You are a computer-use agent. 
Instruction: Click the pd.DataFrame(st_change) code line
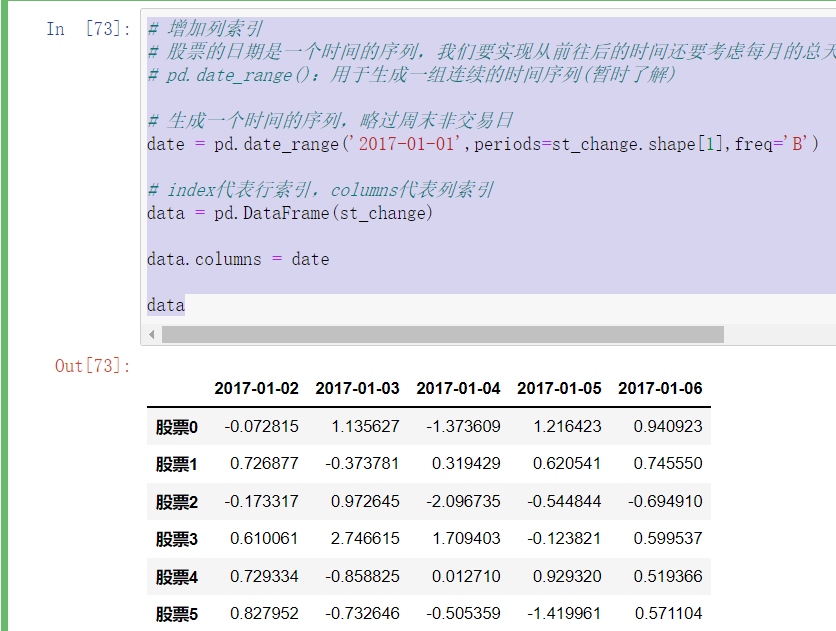(290, 214)
